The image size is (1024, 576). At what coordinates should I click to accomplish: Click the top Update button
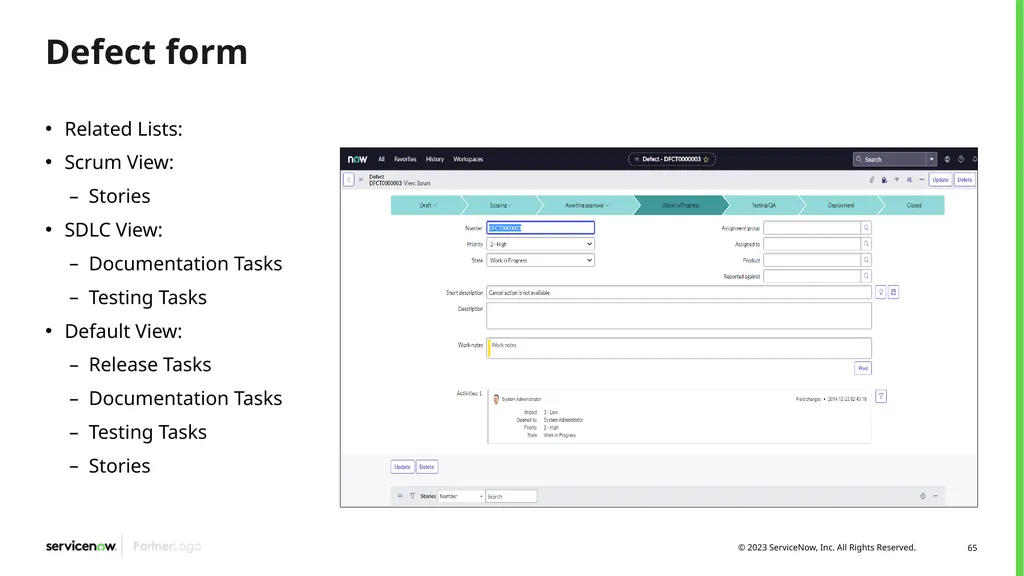click(x=940, y=180)
